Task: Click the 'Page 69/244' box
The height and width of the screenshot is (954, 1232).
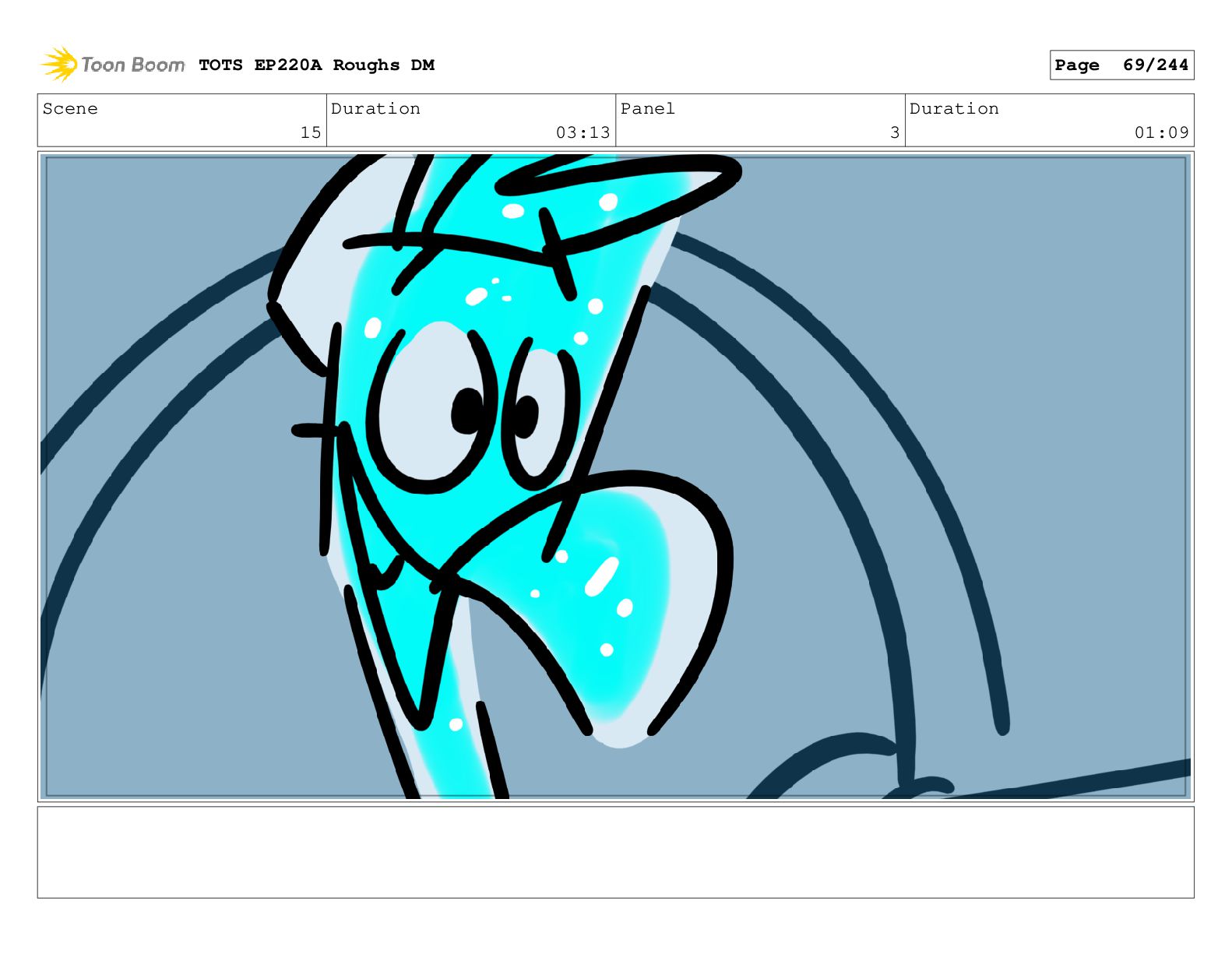Action: pyautogui.click(x=1121, y=65)
